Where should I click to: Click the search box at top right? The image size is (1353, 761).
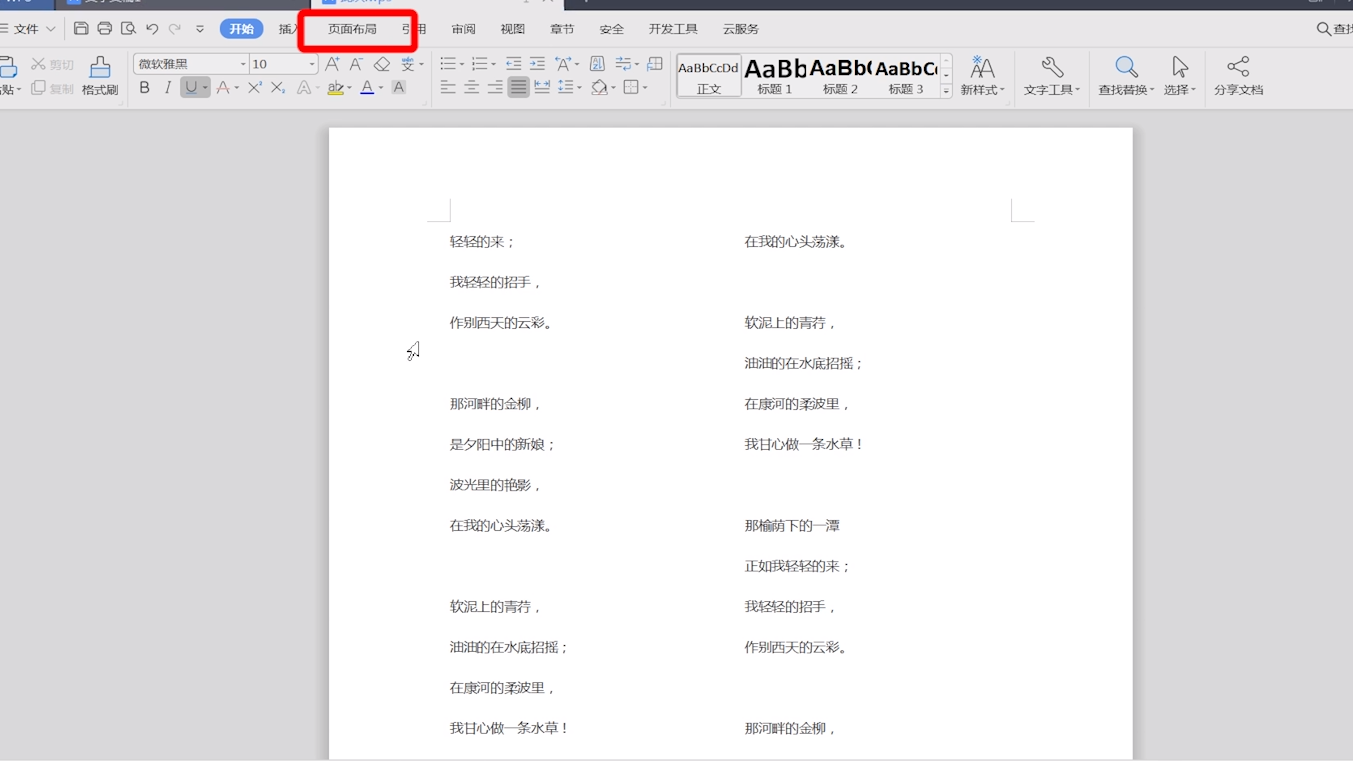tap(1334, 29)
